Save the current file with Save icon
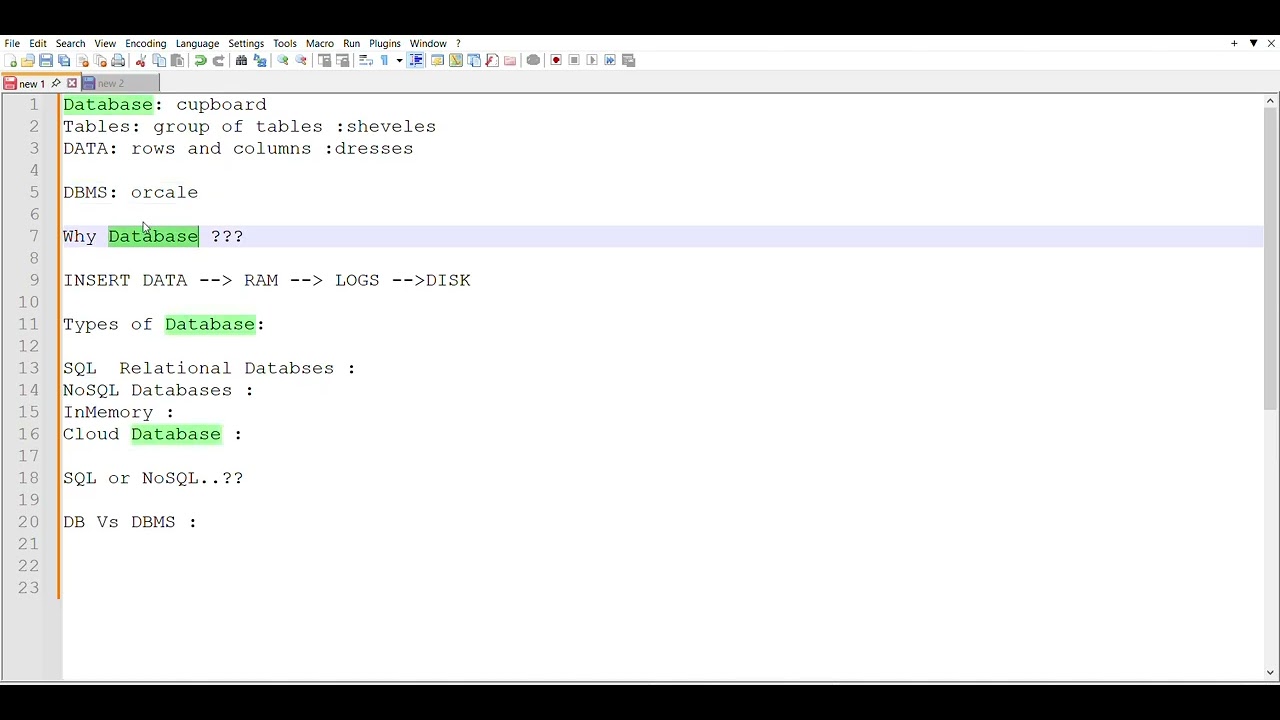Screen dimensions: 1280x720 pyautogui.click(x=46, y=60)
